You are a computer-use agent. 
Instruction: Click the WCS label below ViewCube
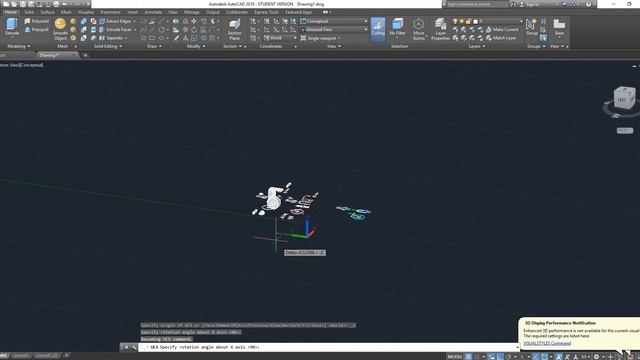(x=624, y=131)
